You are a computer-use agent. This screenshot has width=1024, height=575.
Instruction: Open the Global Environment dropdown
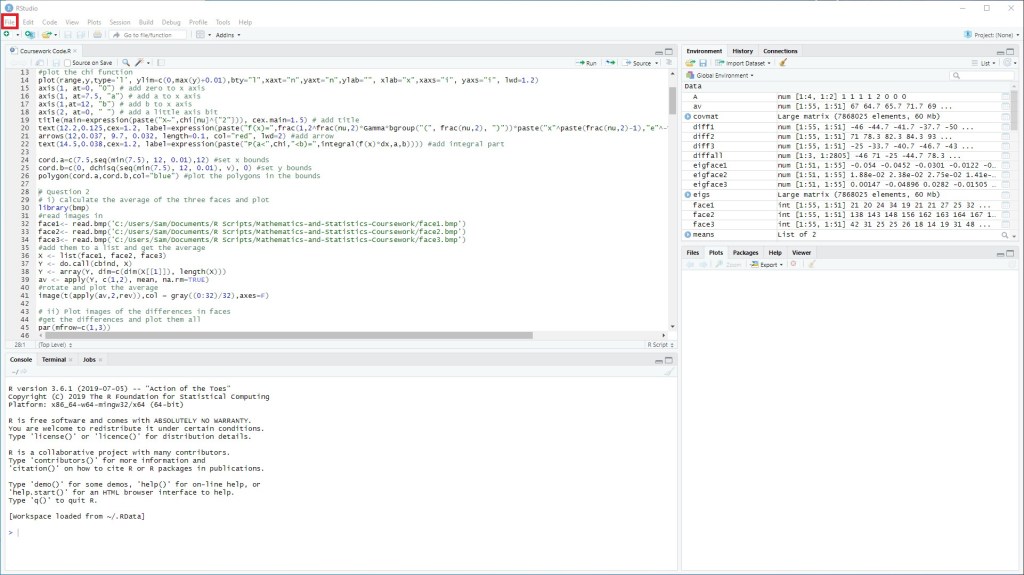pyautogui.click(x=724, y=76)
